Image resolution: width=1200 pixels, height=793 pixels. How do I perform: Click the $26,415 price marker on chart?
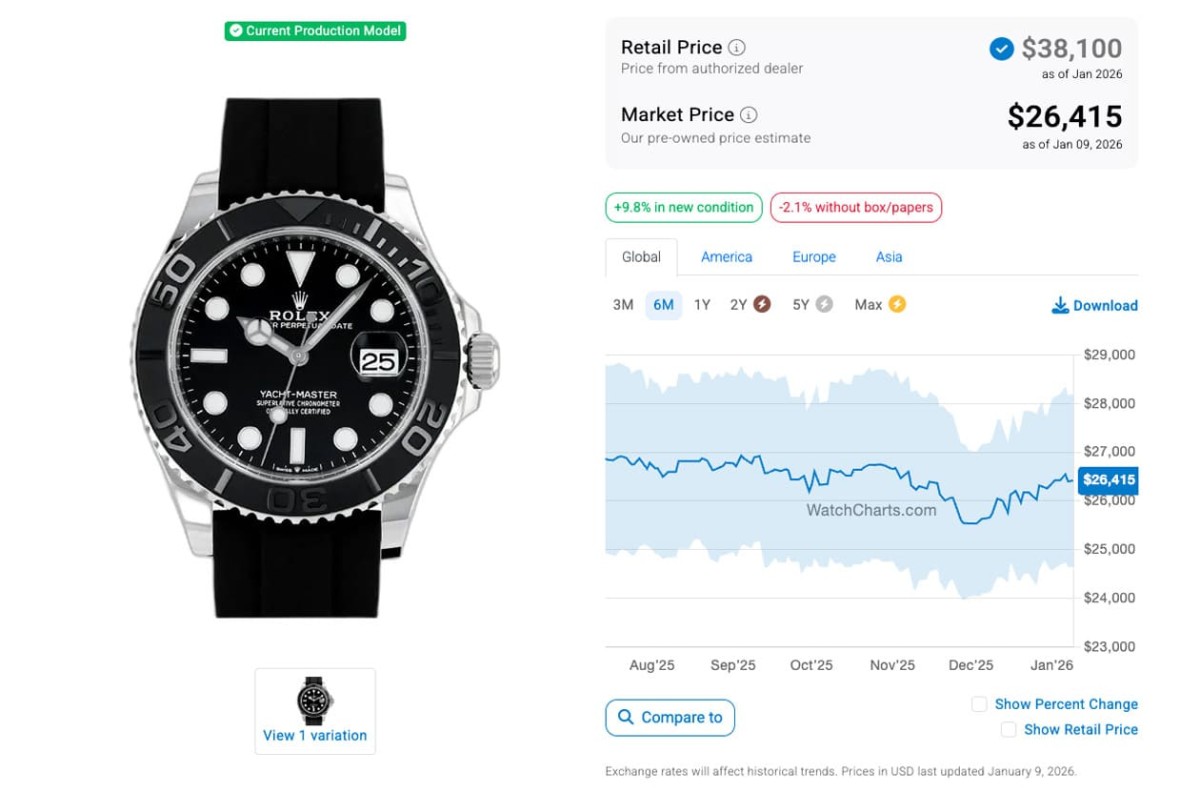(1108, 480)
